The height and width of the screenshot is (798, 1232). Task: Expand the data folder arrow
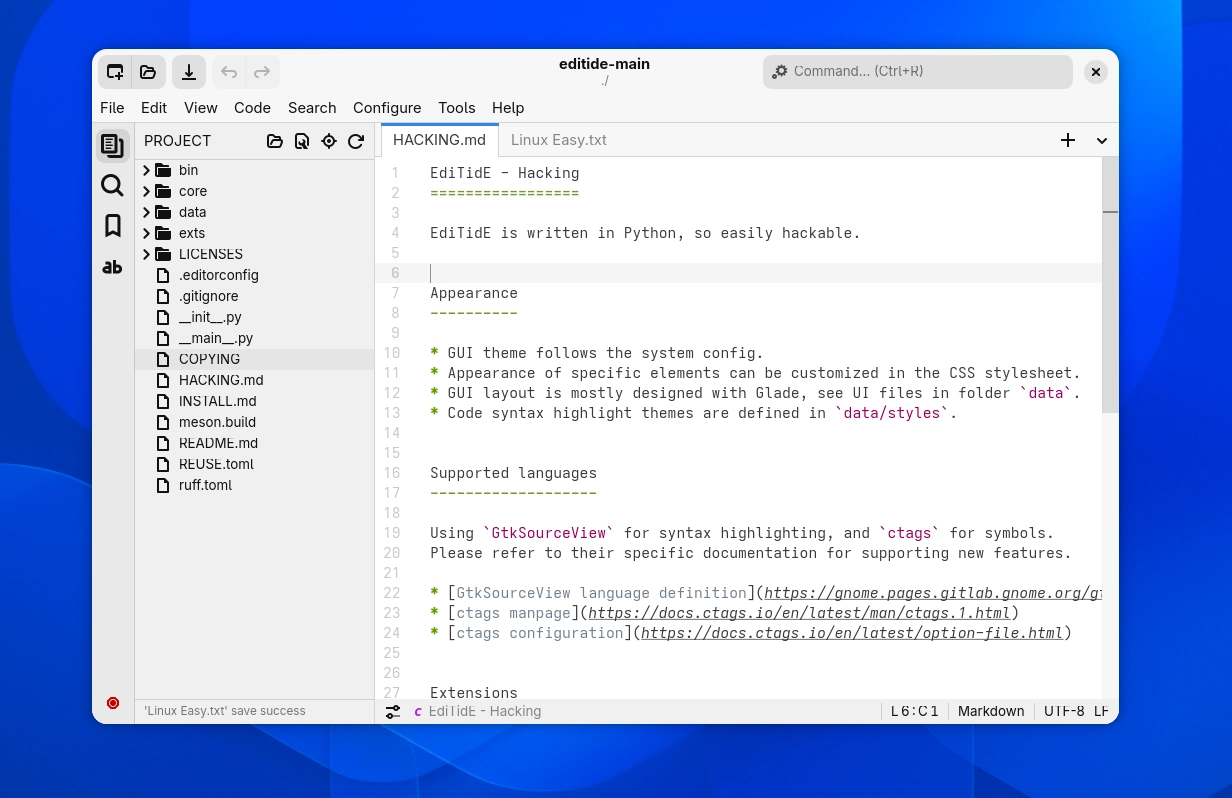point(146,212)
